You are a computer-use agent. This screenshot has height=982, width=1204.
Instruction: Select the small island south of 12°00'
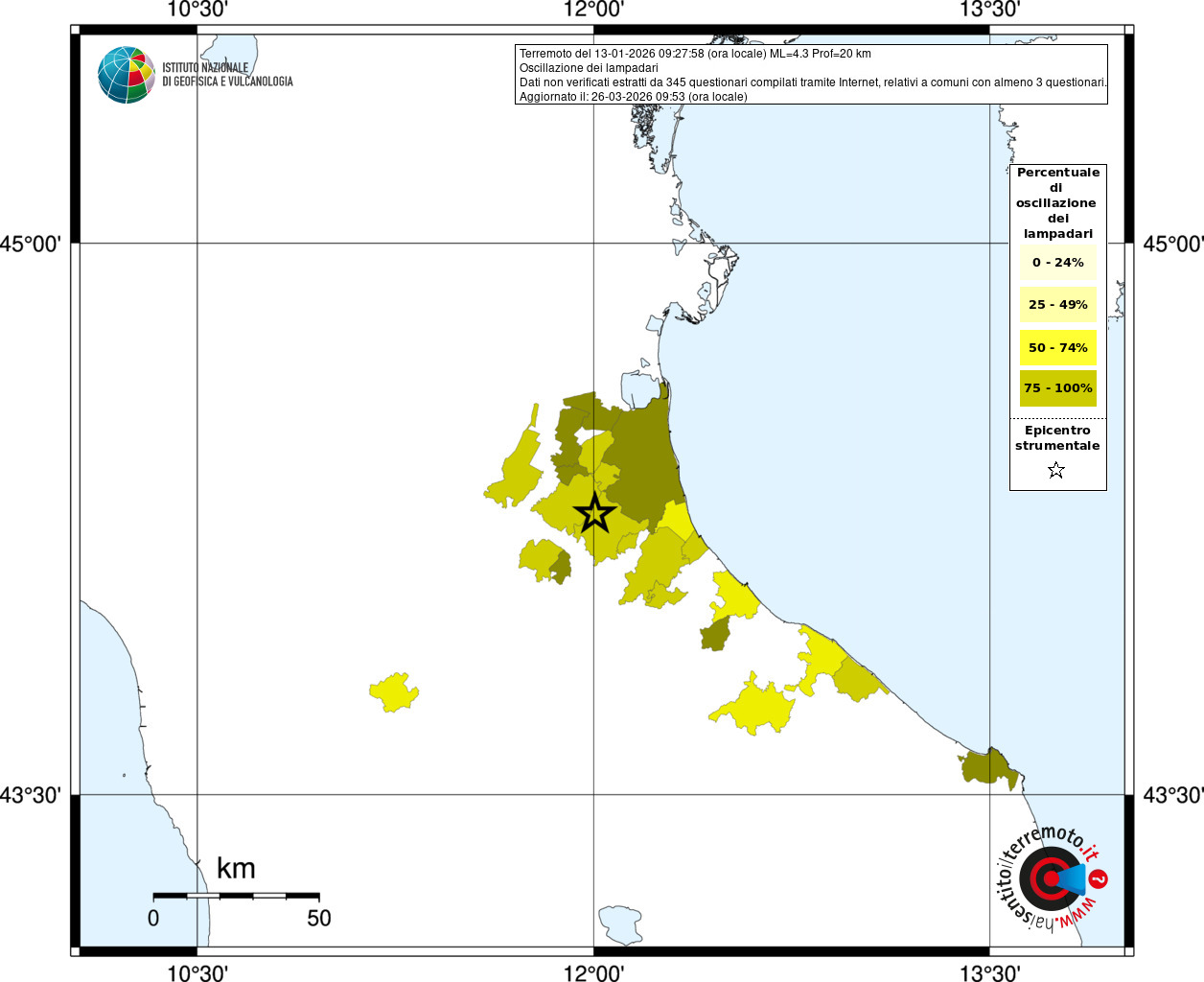pos(618,923)
